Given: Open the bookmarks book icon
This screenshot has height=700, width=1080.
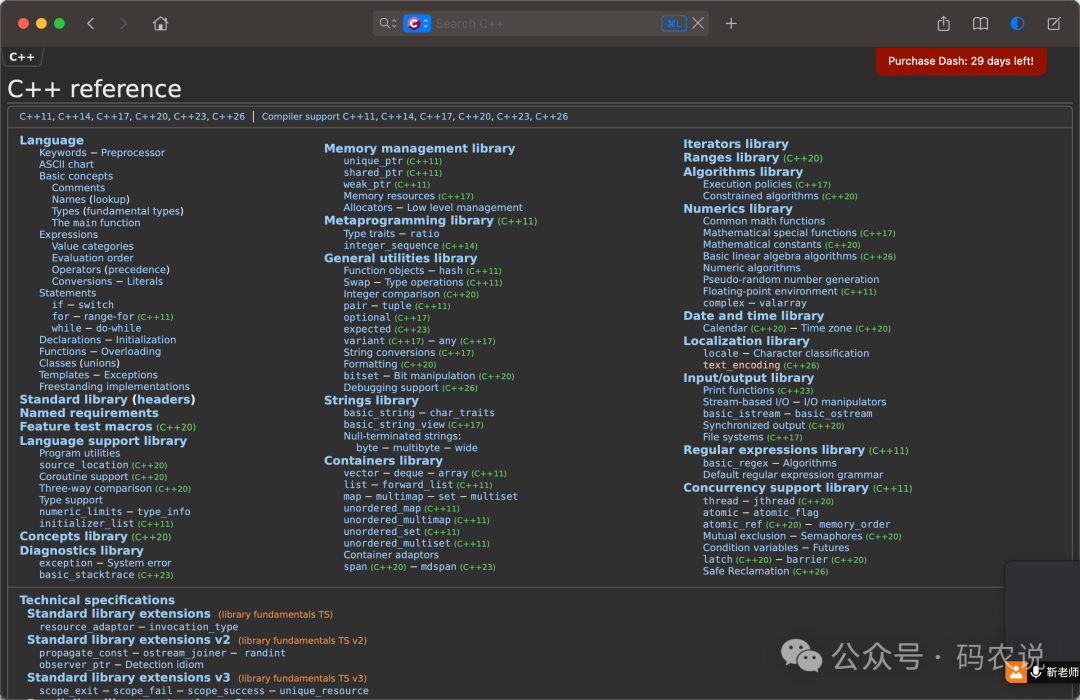Looking at the screenshot, I should click(980, 23).
